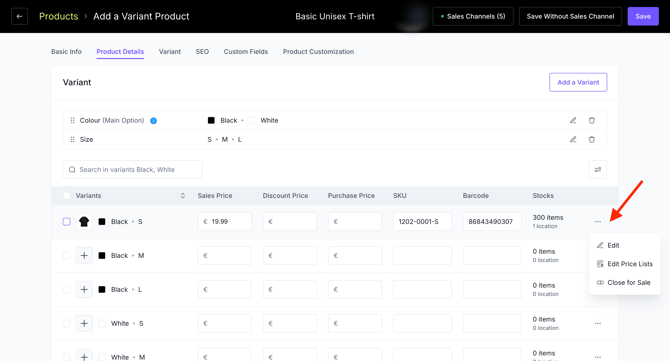Click the Stocks column header
The height and width of the screenshot is (361, 670).
tap(543, 196)
